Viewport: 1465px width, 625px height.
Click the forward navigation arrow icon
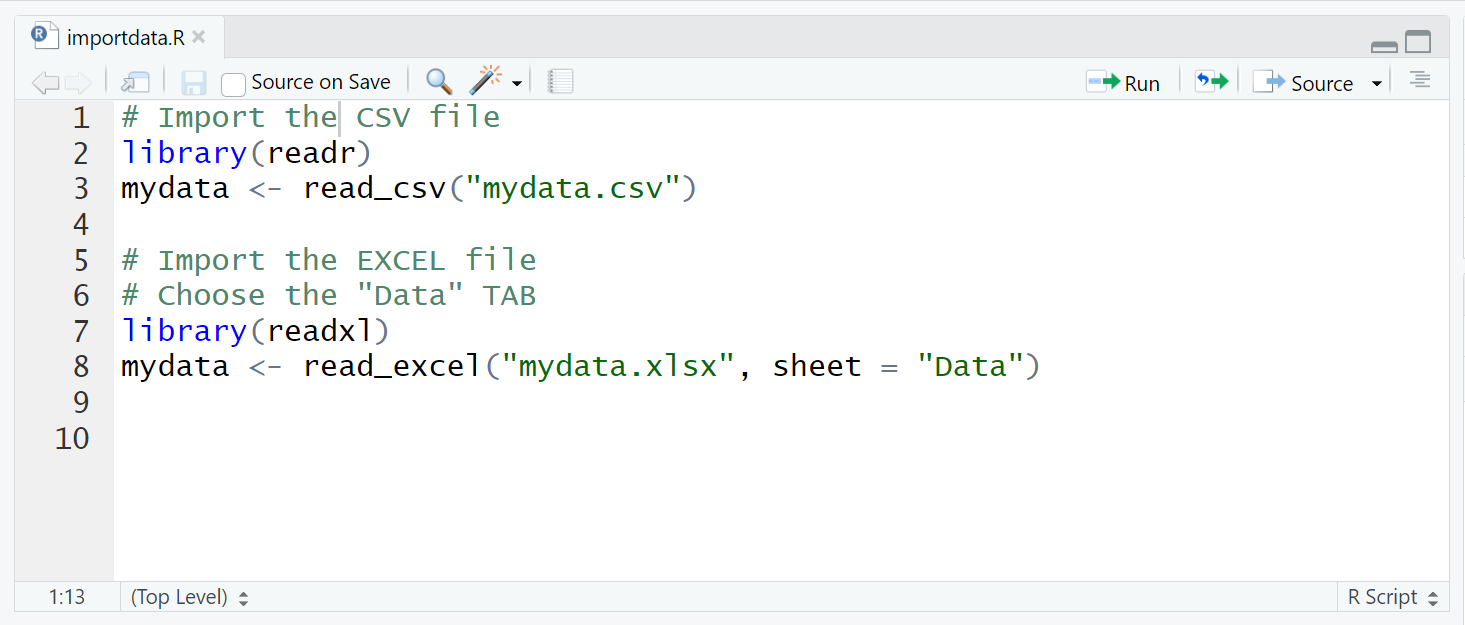click(x=78, y=83)
